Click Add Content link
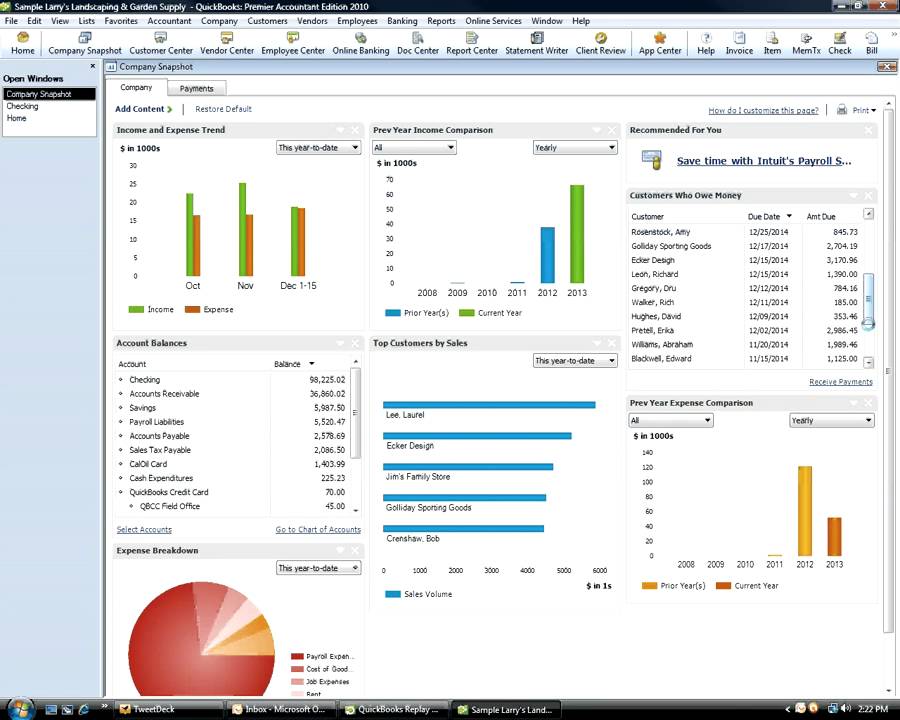900x720 pixels. [x=143, y=109]
